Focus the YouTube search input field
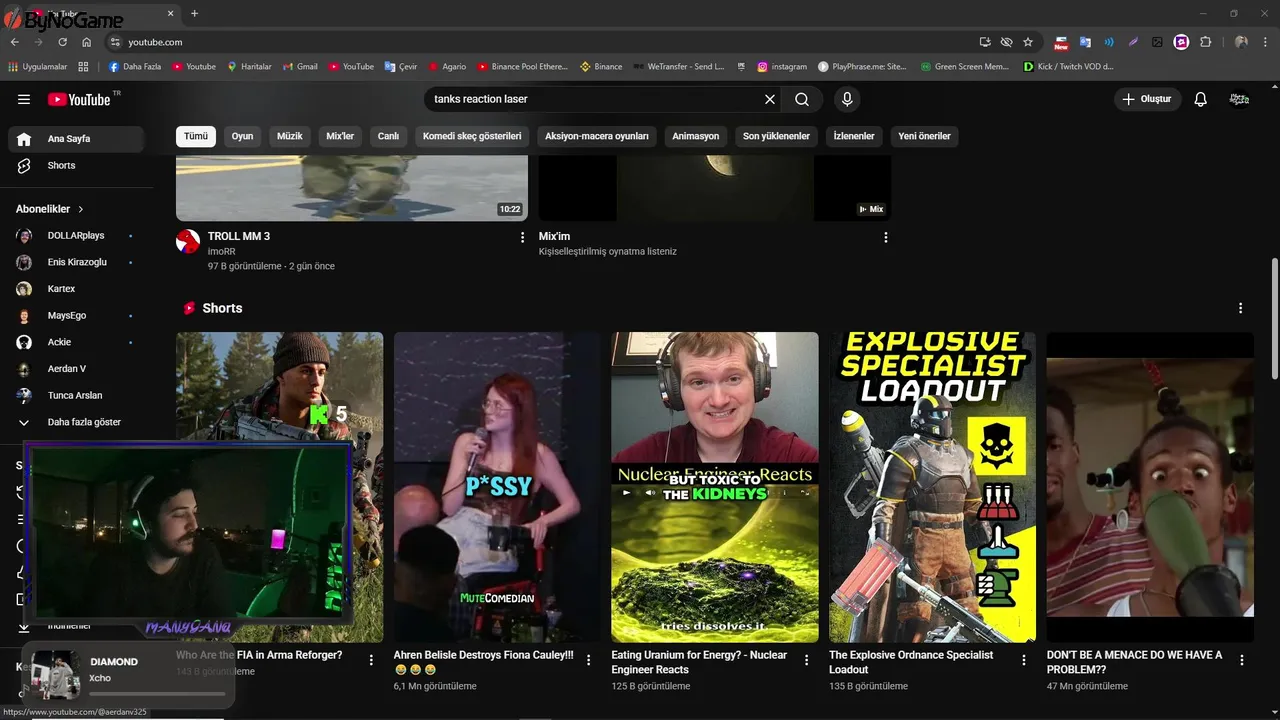This screenshot has height=720, width=1280. tap(595, 99)
